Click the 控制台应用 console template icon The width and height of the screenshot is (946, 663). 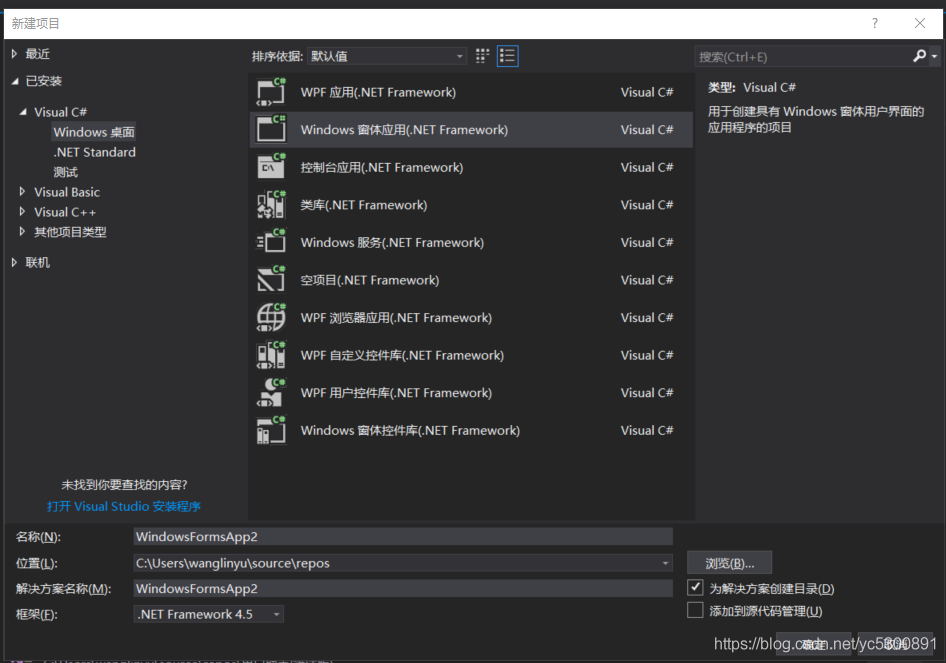[271, 167]
